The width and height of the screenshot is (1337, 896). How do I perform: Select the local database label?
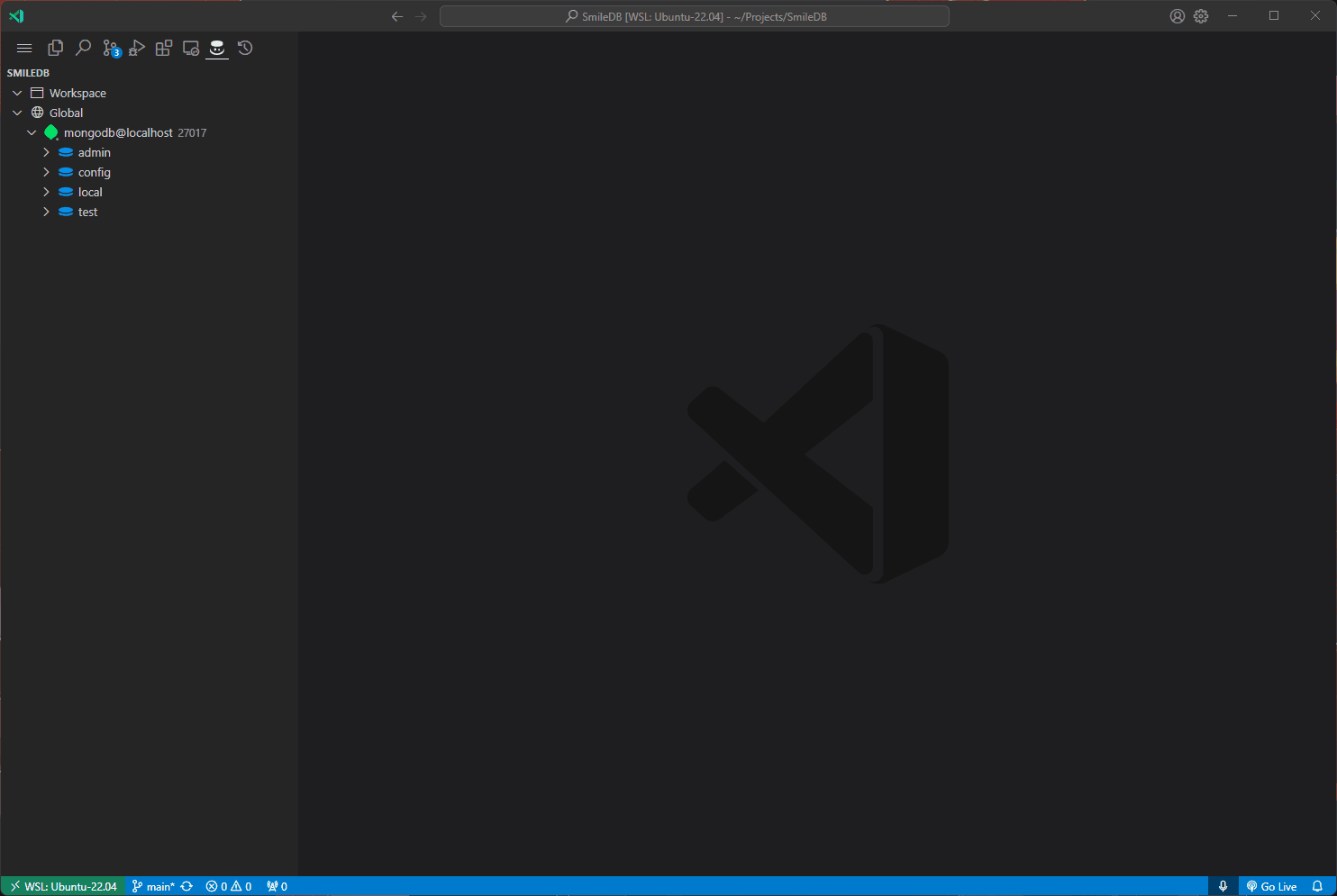click(x=90, y=192)
